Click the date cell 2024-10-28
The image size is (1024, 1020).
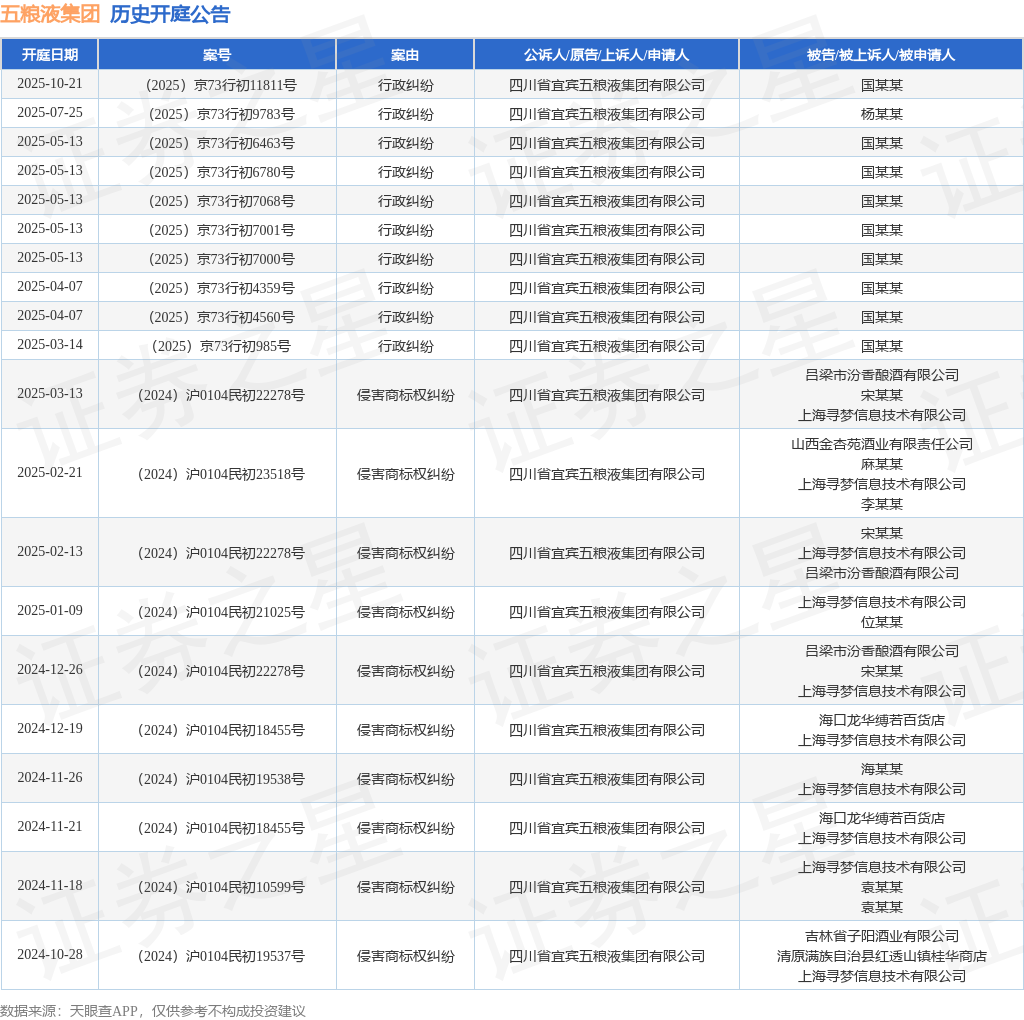[50, 954]
